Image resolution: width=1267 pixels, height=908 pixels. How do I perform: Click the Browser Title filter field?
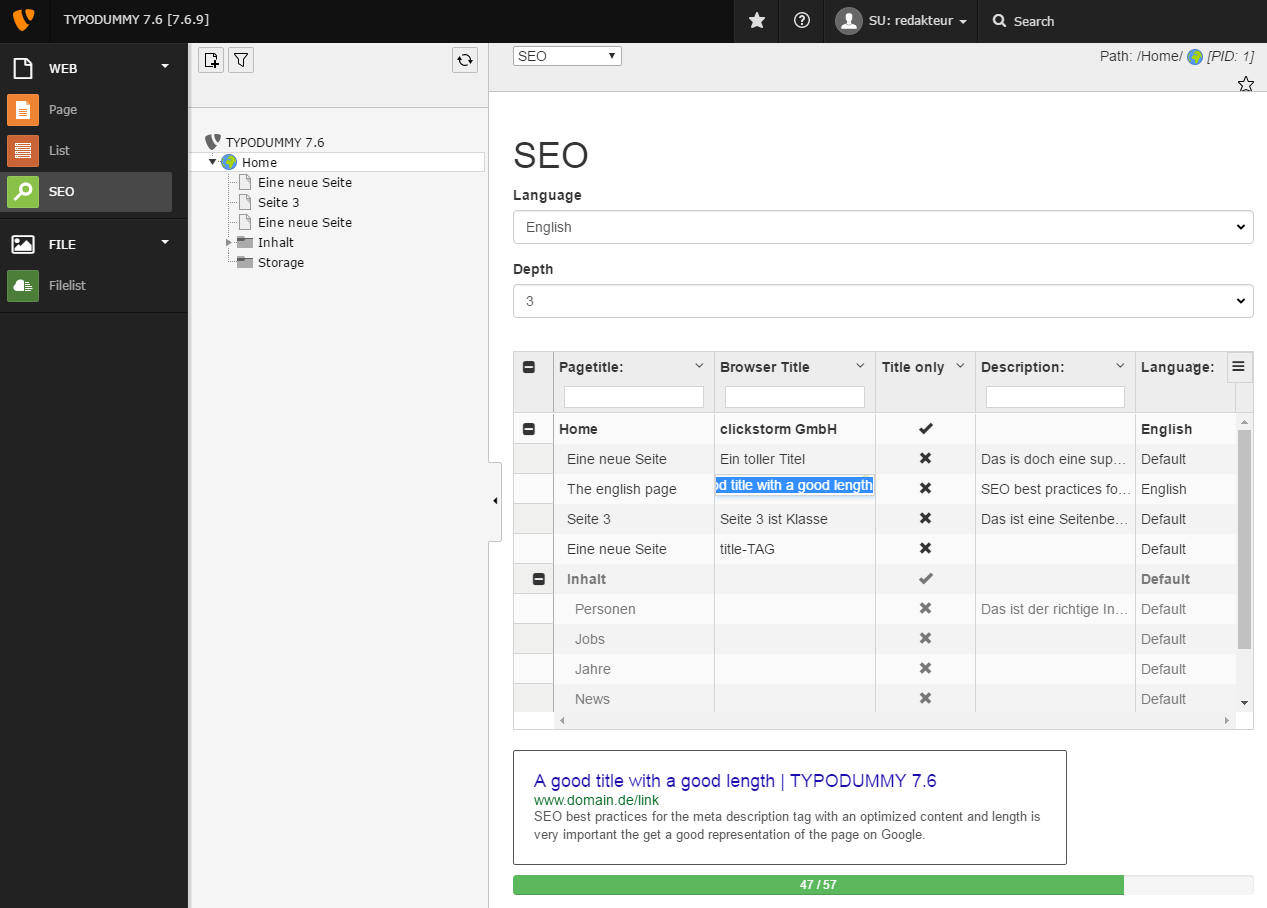[x=794, y=396]
